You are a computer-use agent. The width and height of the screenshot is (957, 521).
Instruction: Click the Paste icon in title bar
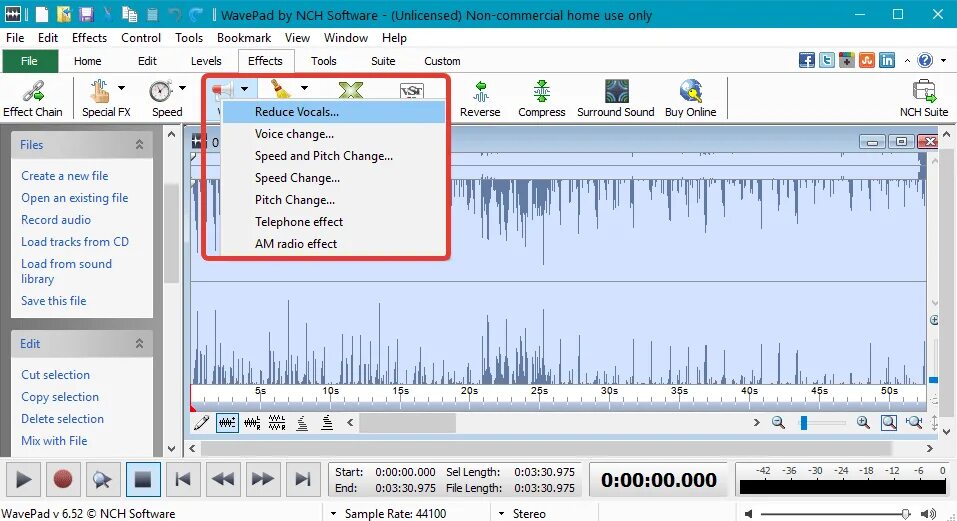point(153,14)
